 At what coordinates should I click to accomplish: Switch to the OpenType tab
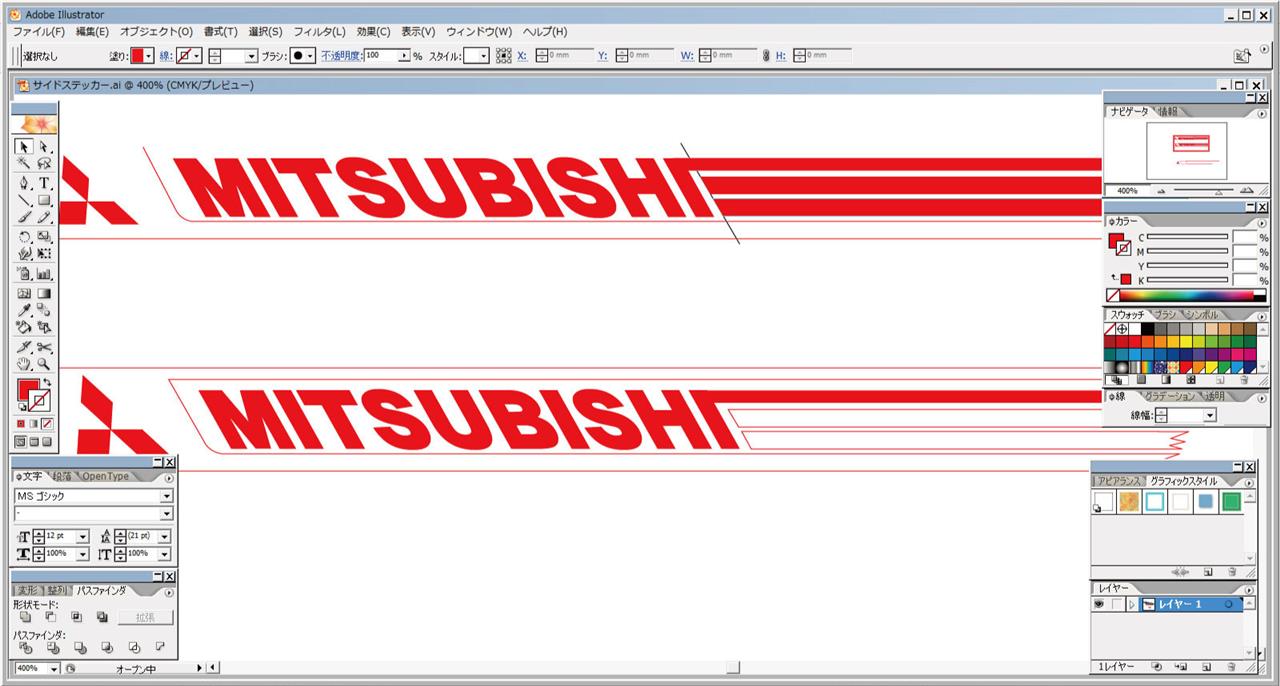tap(106, 477)
